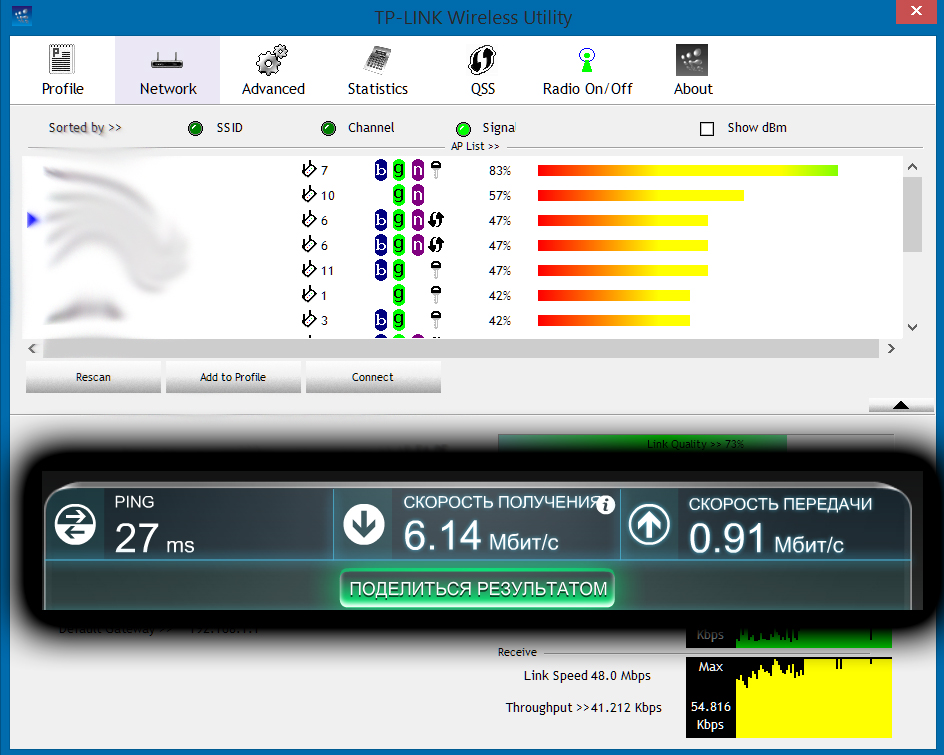This screenshot has height=755, width=944.
Task: Select the channel 11 network row
Action: point(462,270)
